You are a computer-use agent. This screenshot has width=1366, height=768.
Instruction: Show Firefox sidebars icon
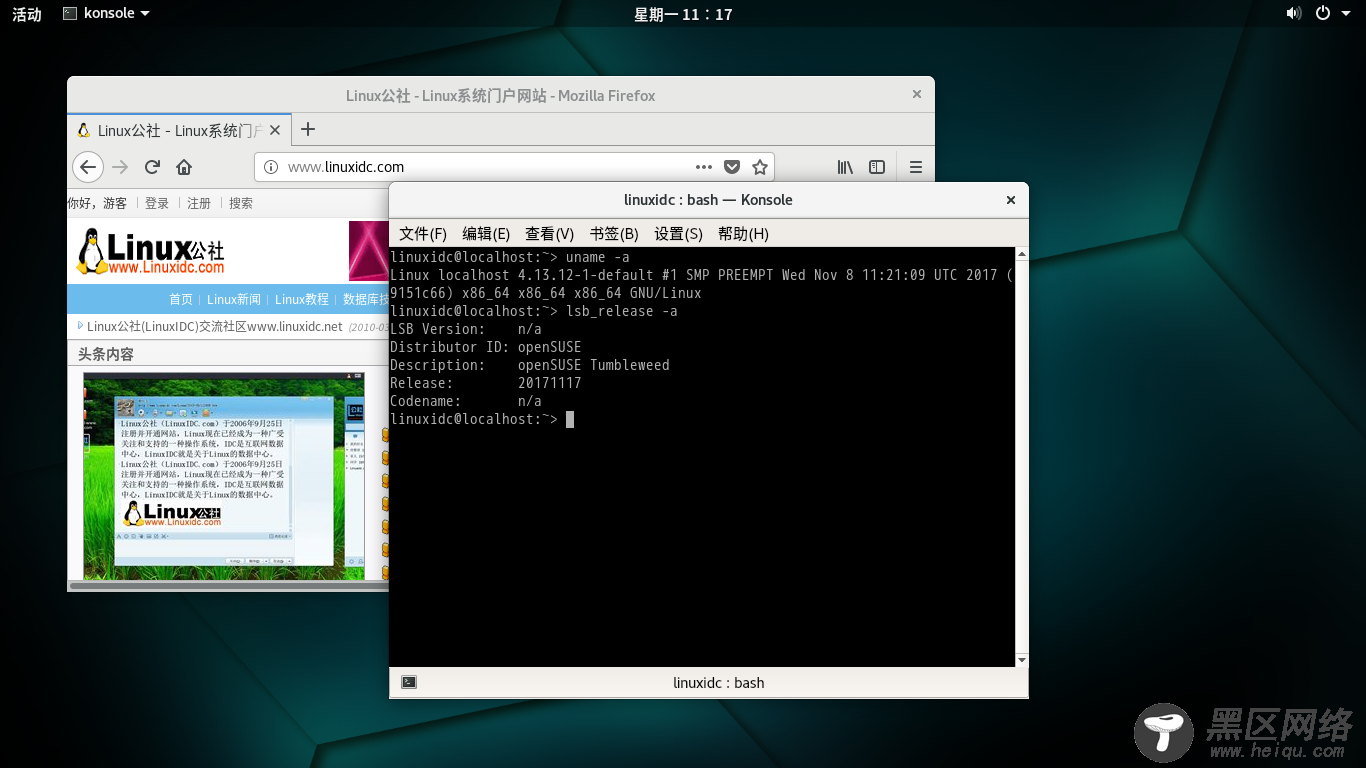[877, 167]
